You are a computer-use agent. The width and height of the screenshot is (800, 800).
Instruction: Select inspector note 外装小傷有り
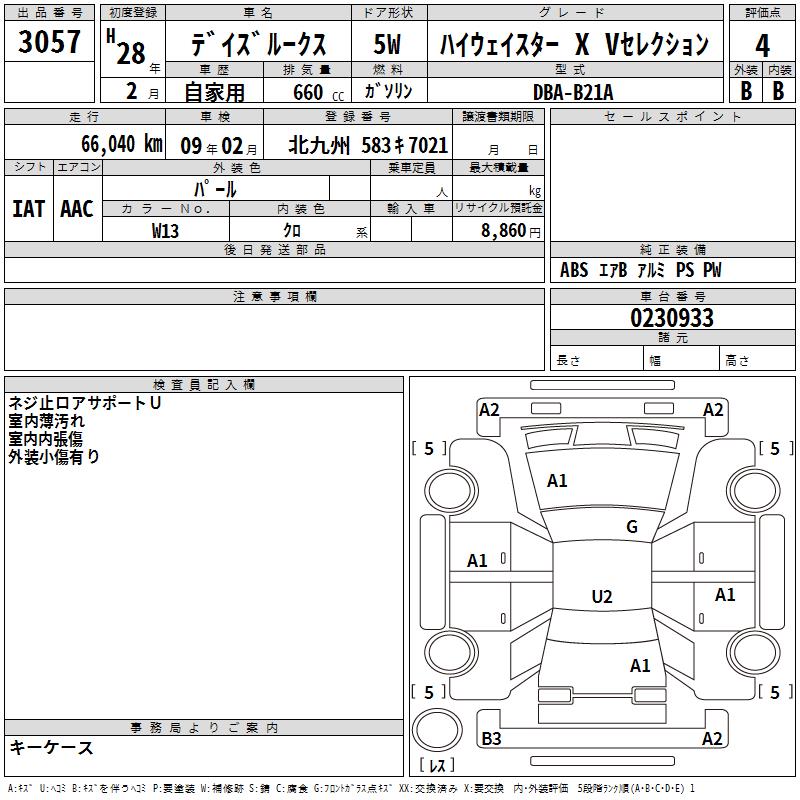click(x=54, y=457)
